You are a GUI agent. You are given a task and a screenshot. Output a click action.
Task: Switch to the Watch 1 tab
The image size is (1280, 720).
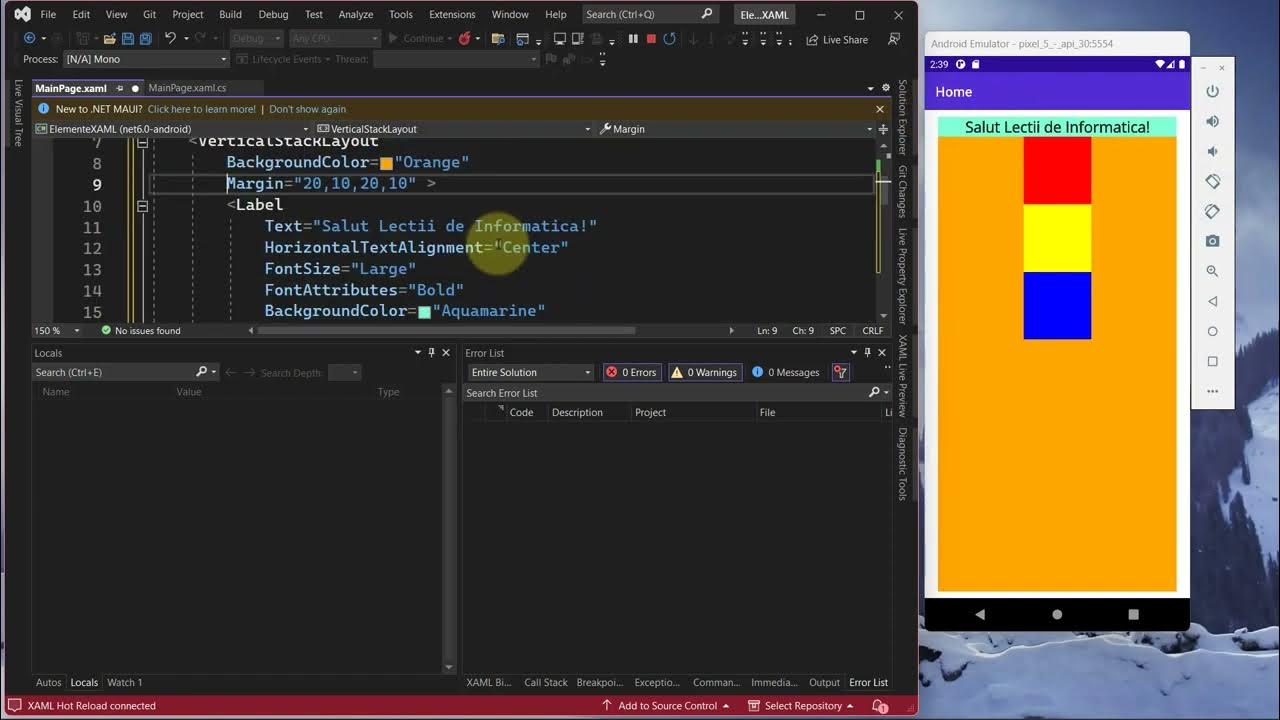click(x=124, y=682)
